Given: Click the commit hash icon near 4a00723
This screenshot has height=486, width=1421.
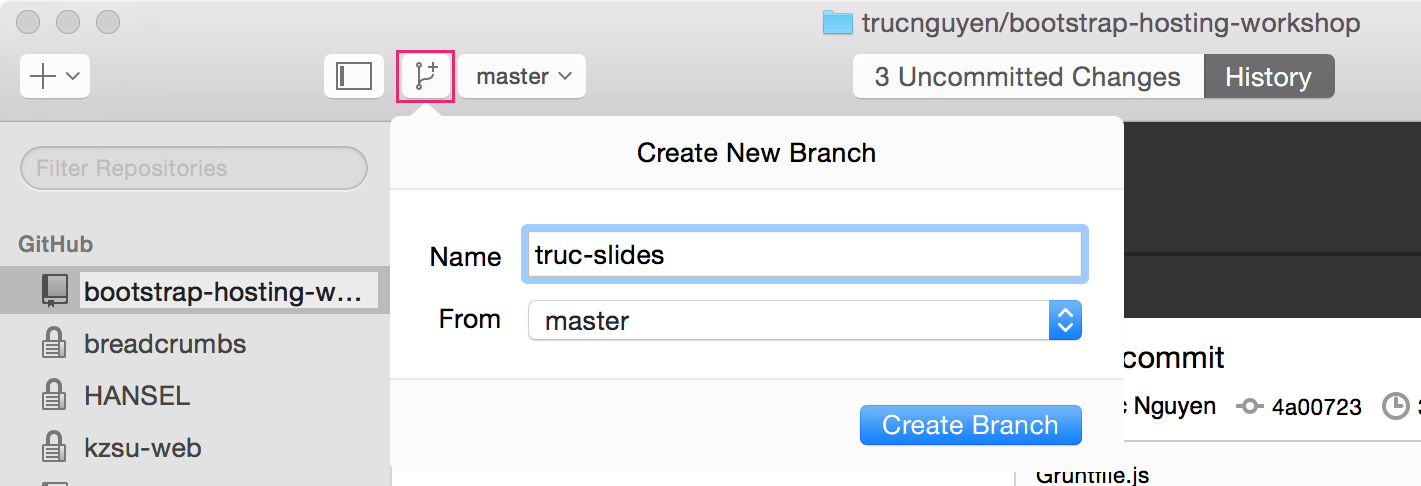Looking at the screenshot, I should point(1250,407).
